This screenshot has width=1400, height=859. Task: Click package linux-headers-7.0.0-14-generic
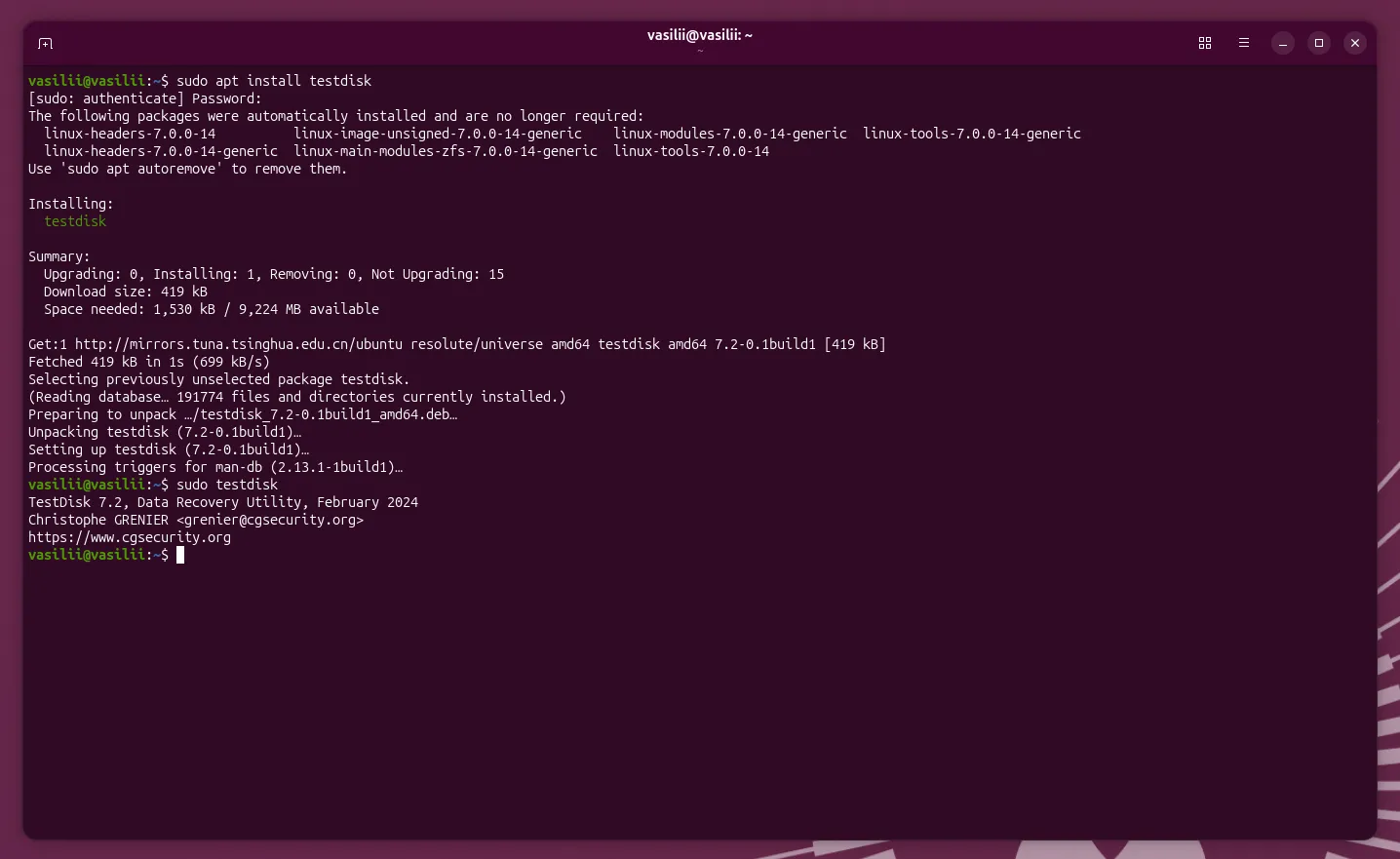161,151
